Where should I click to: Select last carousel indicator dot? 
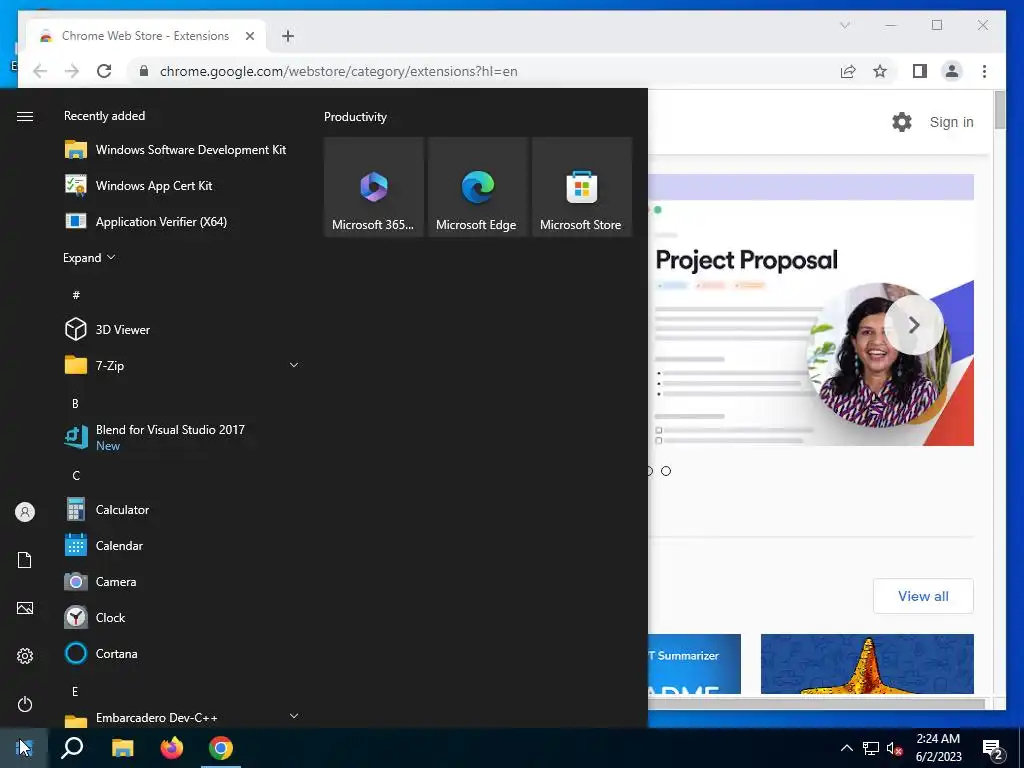tap(665, 471)
